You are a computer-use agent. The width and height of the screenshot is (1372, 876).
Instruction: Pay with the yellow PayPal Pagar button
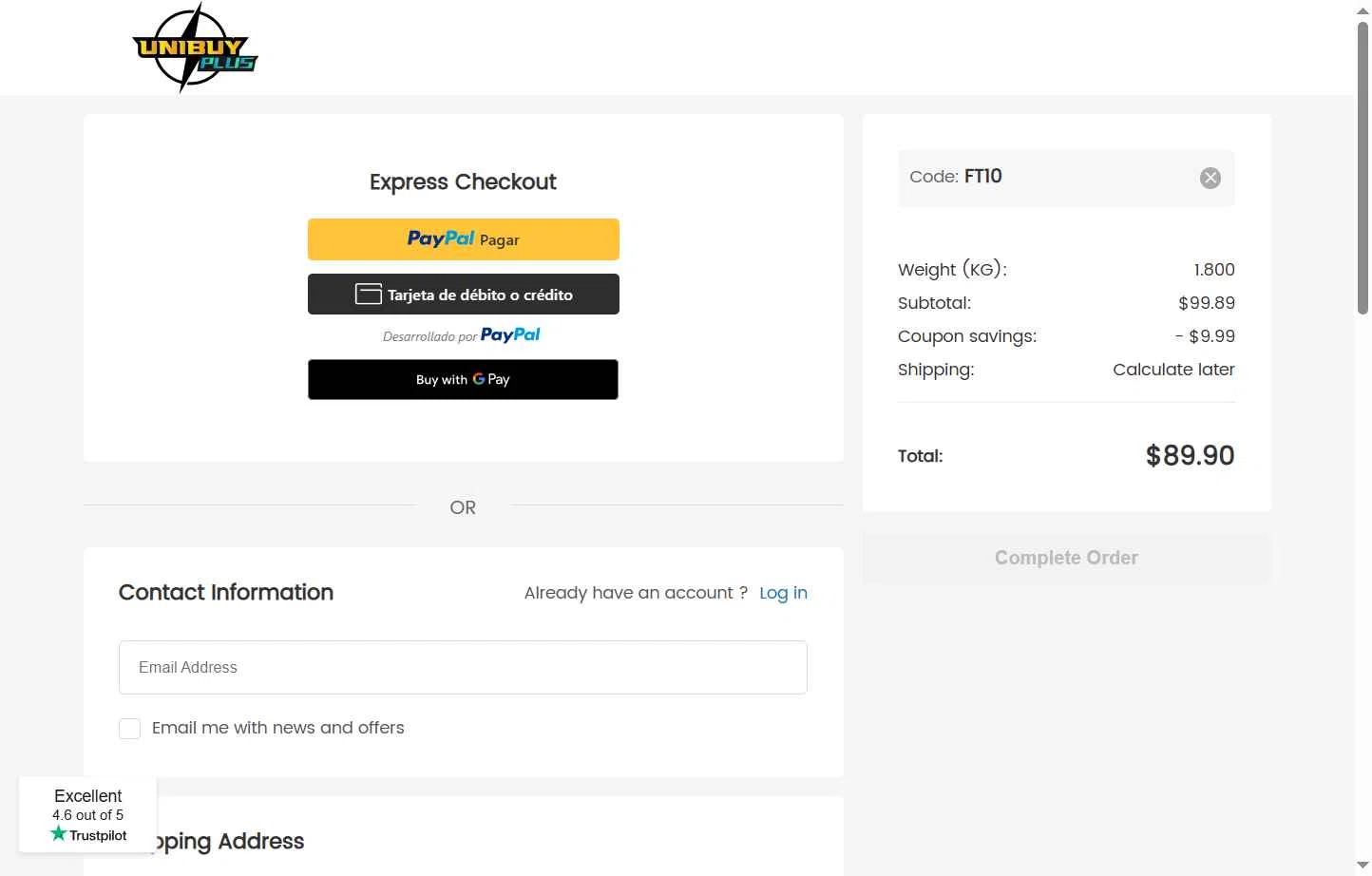pyautogui.click(x=463, y=239)
